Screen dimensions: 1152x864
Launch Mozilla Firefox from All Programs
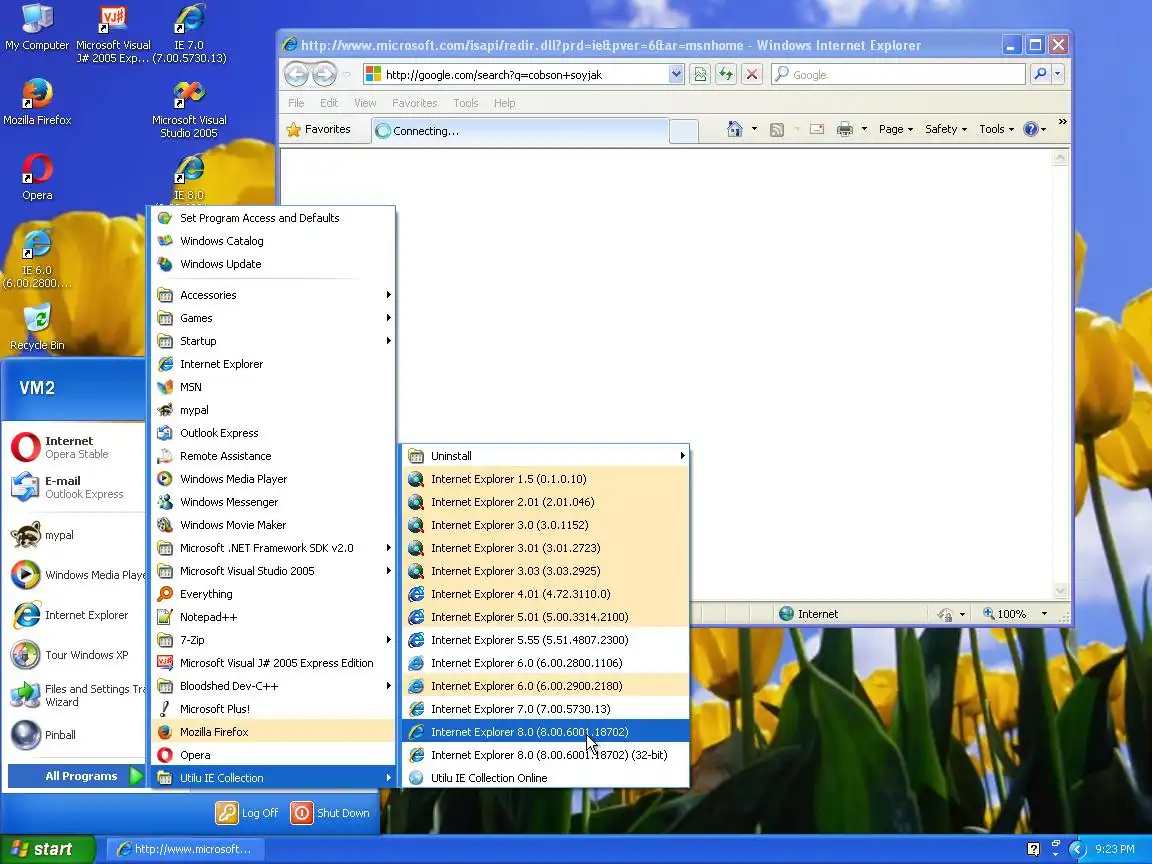pyautogui.click(x=273, y=732)
